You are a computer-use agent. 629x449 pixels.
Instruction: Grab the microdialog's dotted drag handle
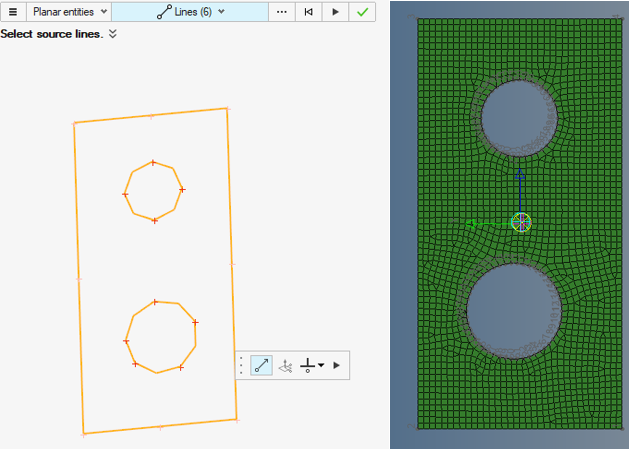[241, 366]
